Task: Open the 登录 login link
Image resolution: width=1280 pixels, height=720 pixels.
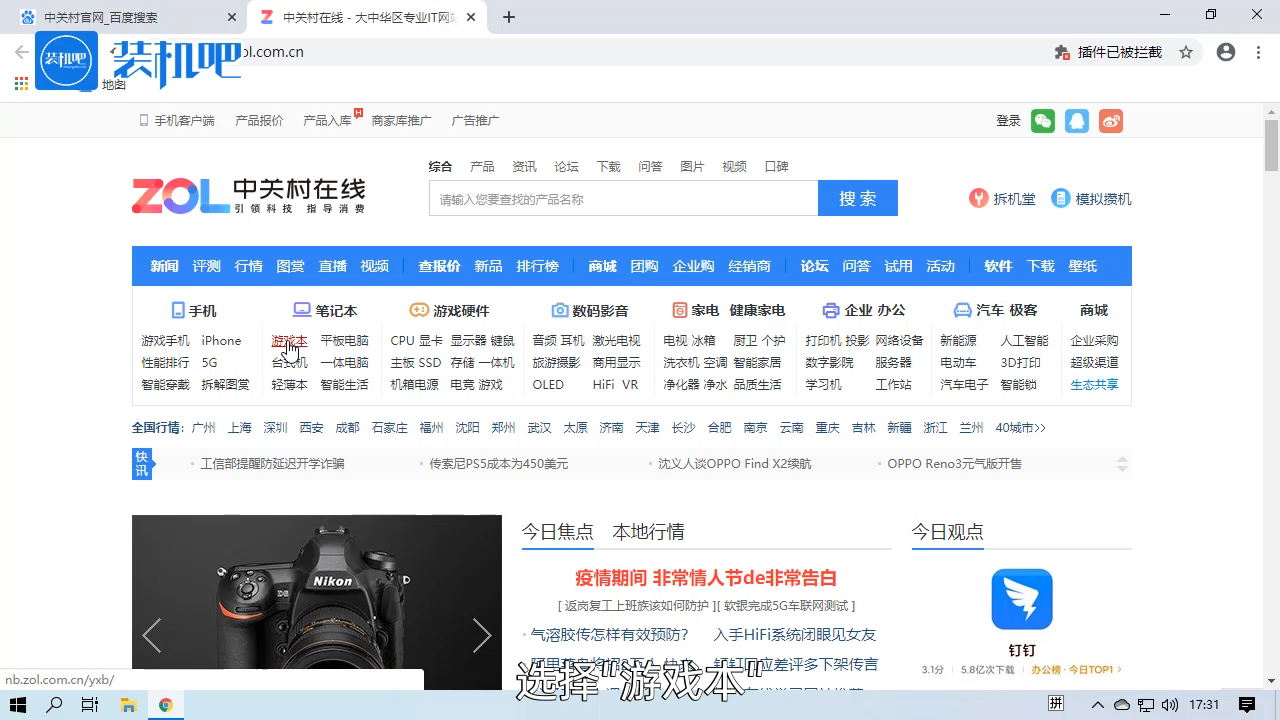Action: 1008,120
